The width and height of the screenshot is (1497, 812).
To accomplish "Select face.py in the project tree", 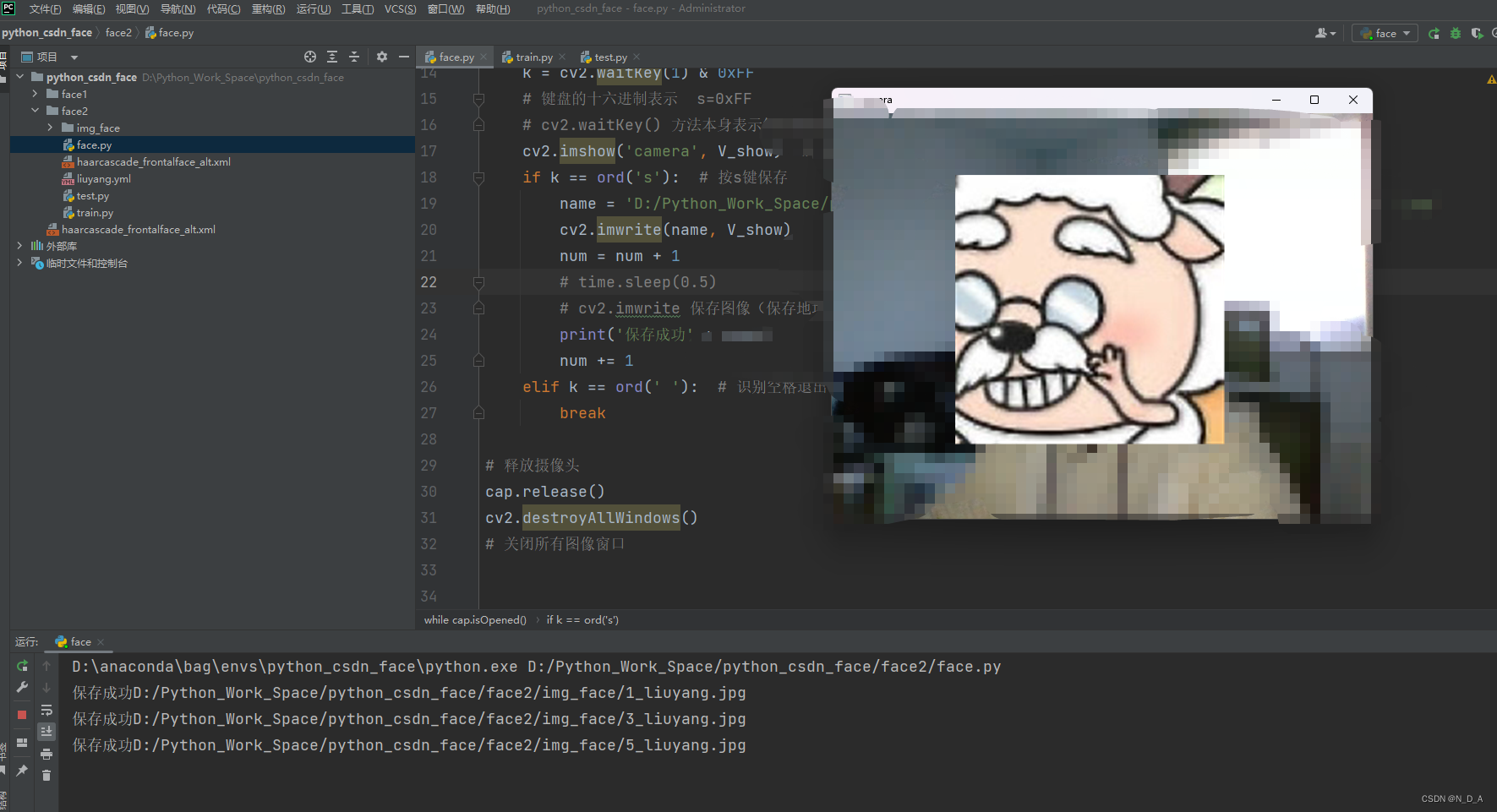I will coord(94,144).
